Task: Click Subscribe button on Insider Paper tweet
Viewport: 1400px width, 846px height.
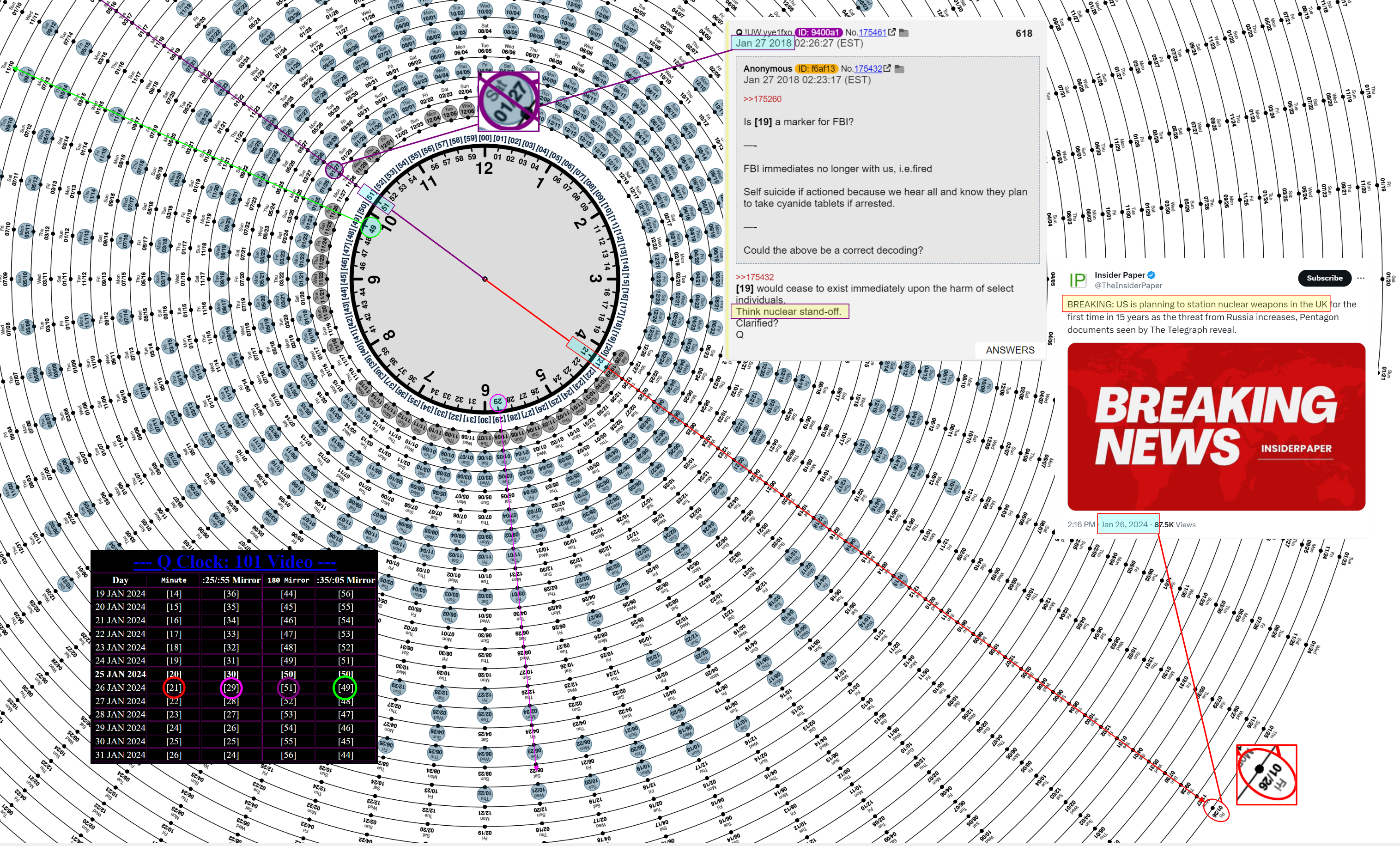Action: coord(1324,278)
